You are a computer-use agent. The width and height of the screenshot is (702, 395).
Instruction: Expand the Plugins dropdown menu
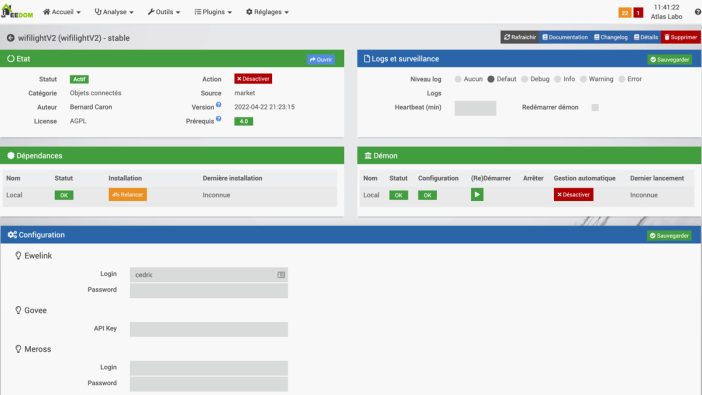point(213,12)
